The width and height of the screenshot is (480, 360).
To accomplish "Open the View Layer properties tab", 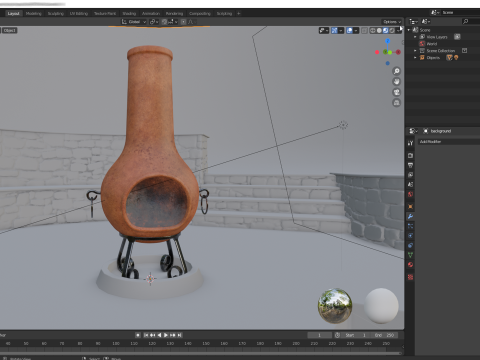I will [410, 175].
